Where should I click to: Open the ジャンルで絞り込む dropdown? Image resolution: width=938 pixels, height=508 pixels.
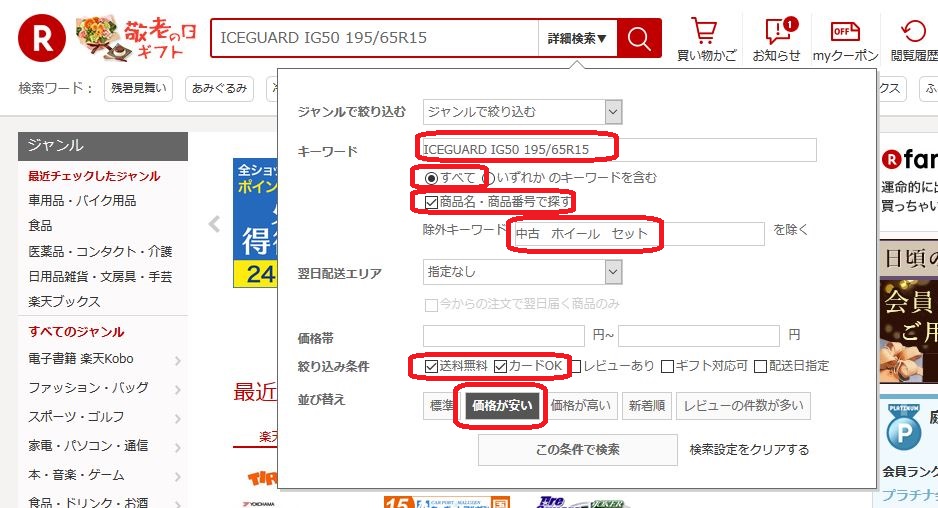[x=522, y=112]
